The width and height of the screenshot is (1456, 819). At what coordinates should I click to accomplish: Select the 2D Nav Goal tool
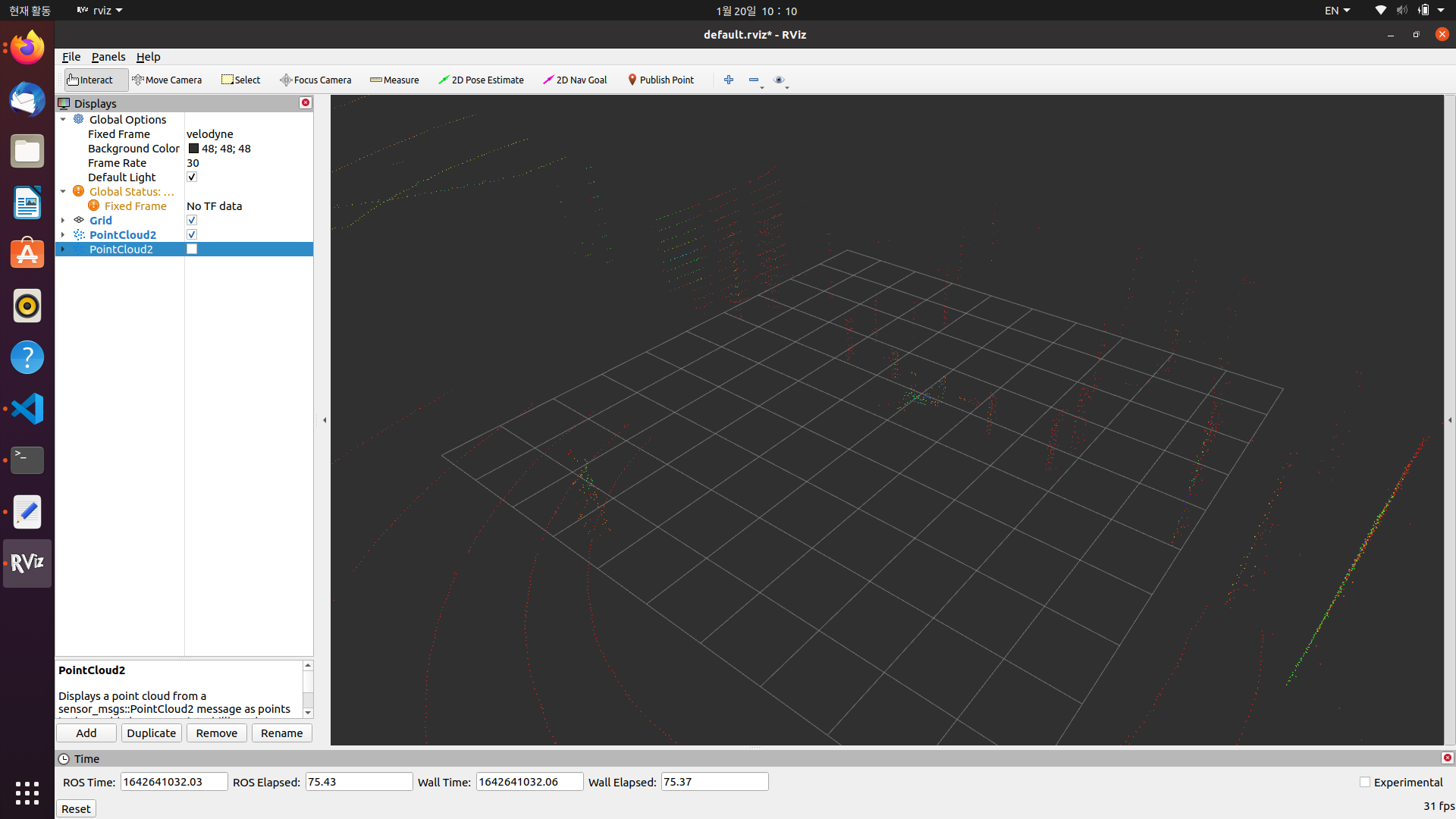[x=574, y=80]
